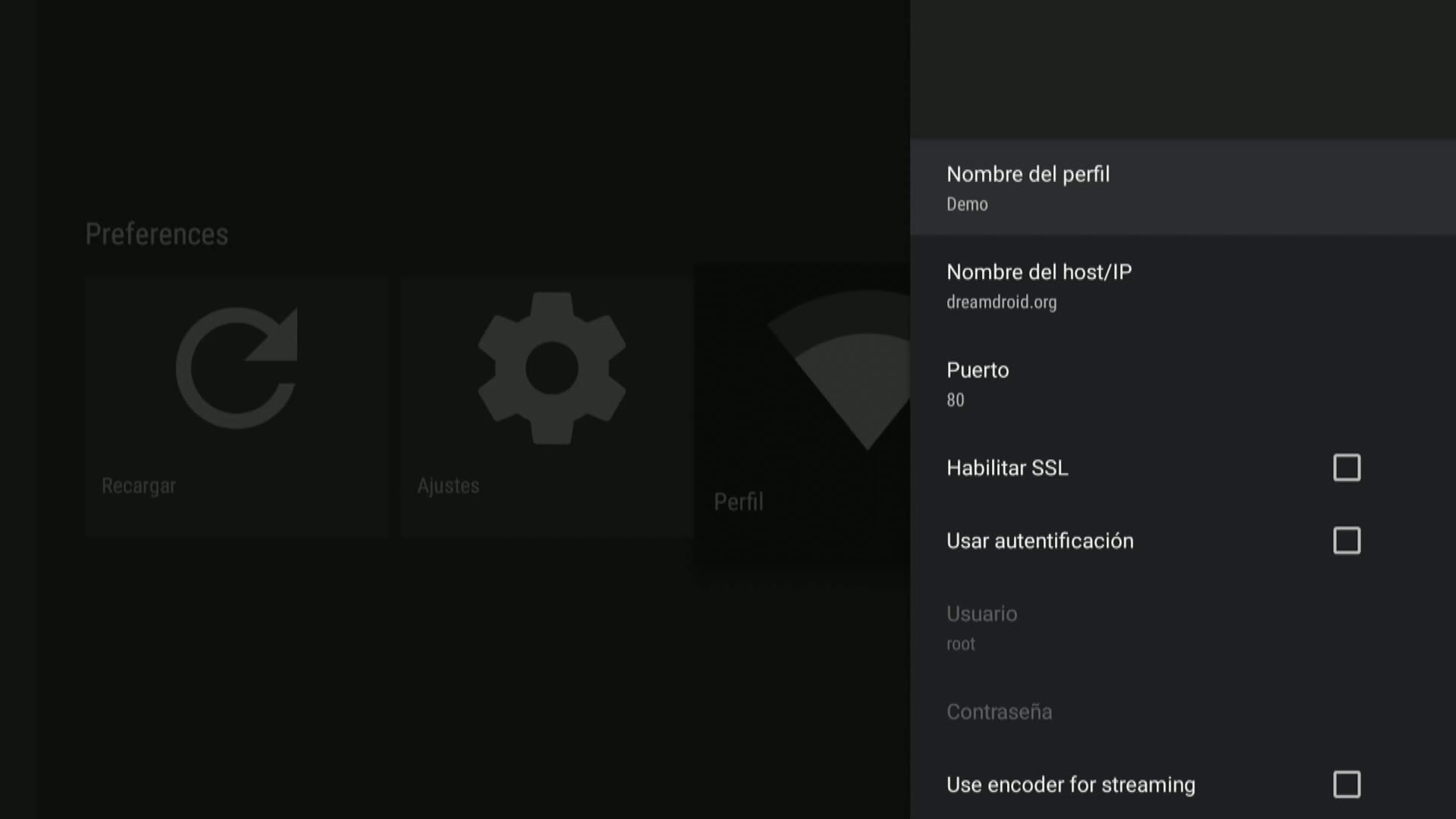Select the Perfil card label

[739, 502]
